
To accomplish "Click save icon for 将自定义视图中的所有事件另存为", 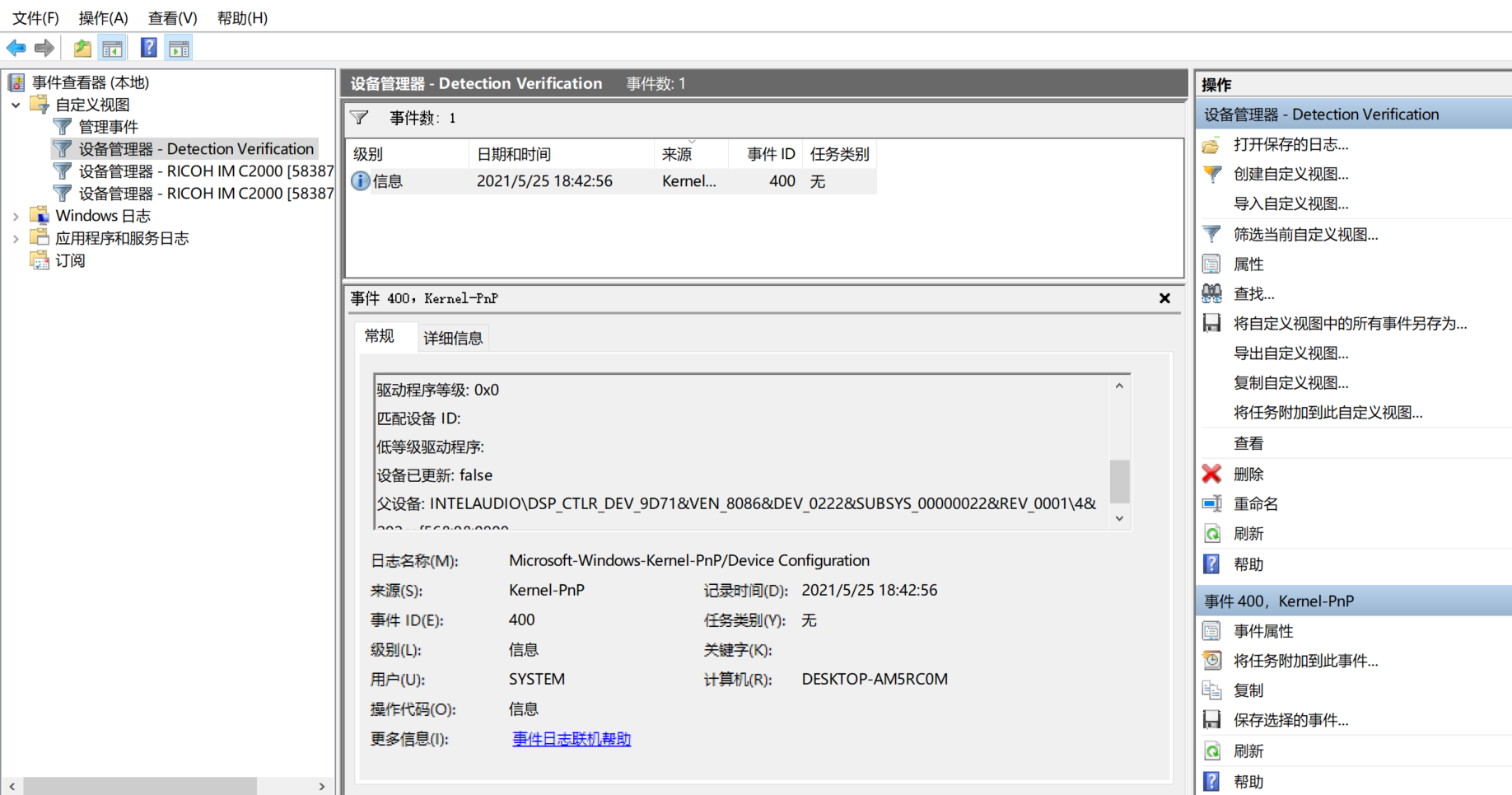I will (1211, 323).
